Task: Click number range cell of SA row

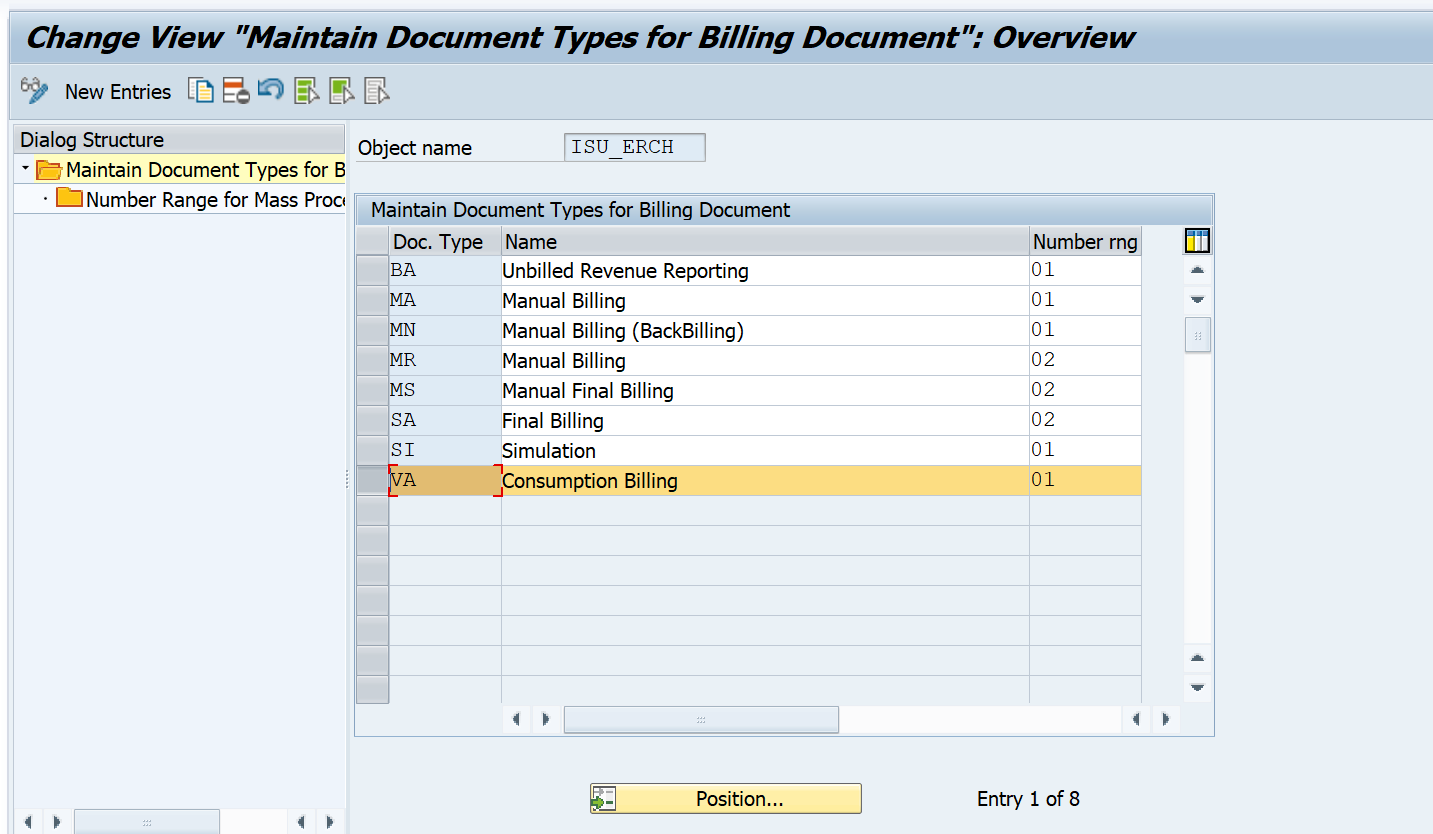Action: (x=1085, y=421)
